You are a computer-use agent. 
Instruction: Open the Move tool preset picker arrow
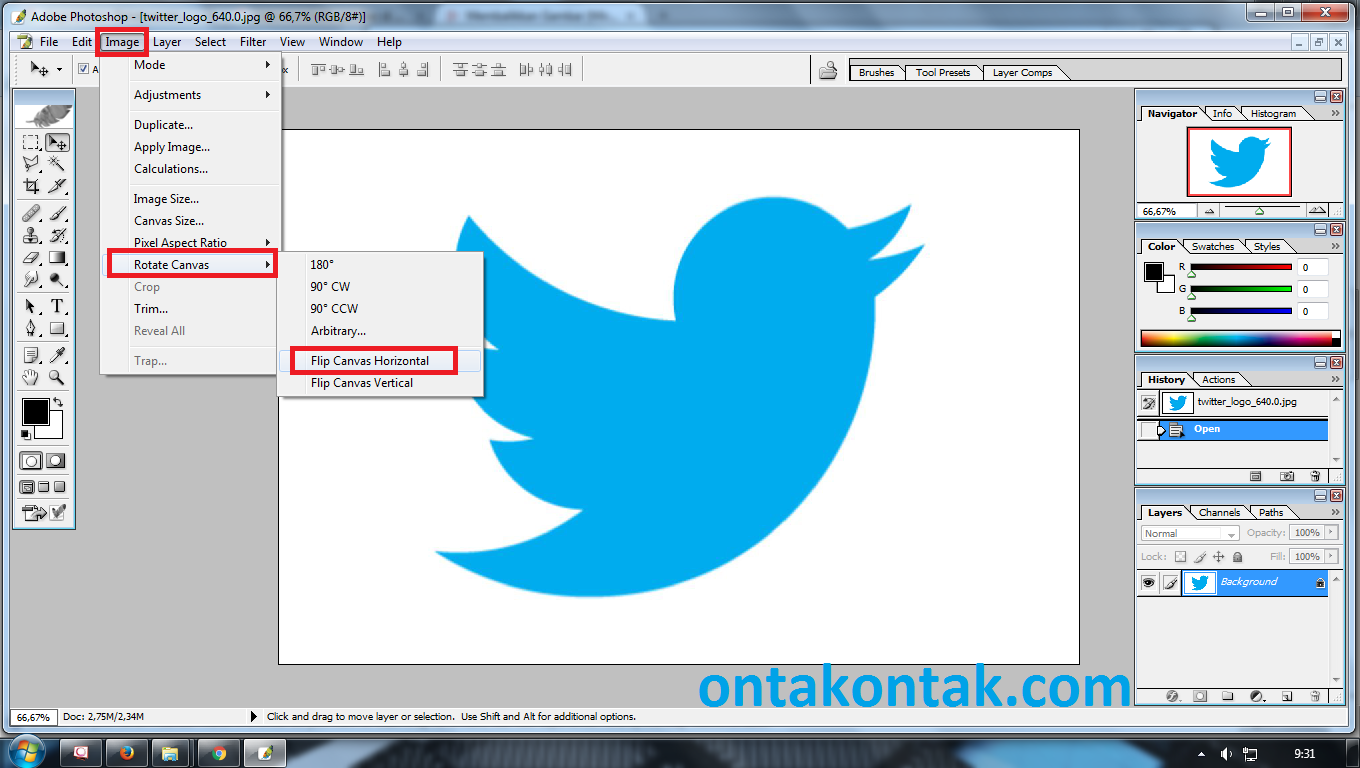59,69
